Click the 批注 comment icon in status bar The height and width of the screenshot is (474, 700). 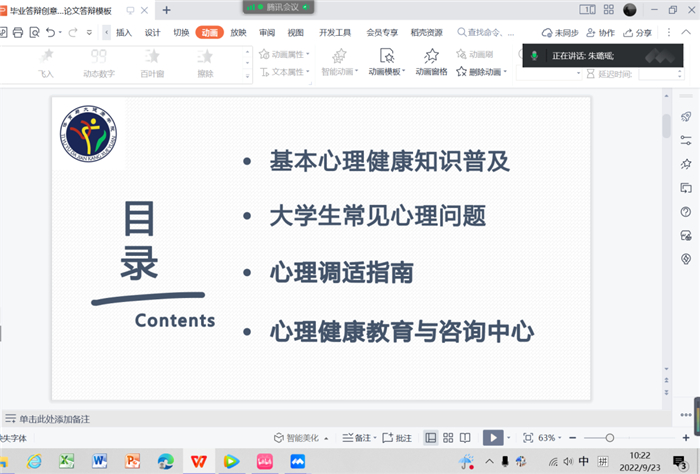[x=397, y=438]
